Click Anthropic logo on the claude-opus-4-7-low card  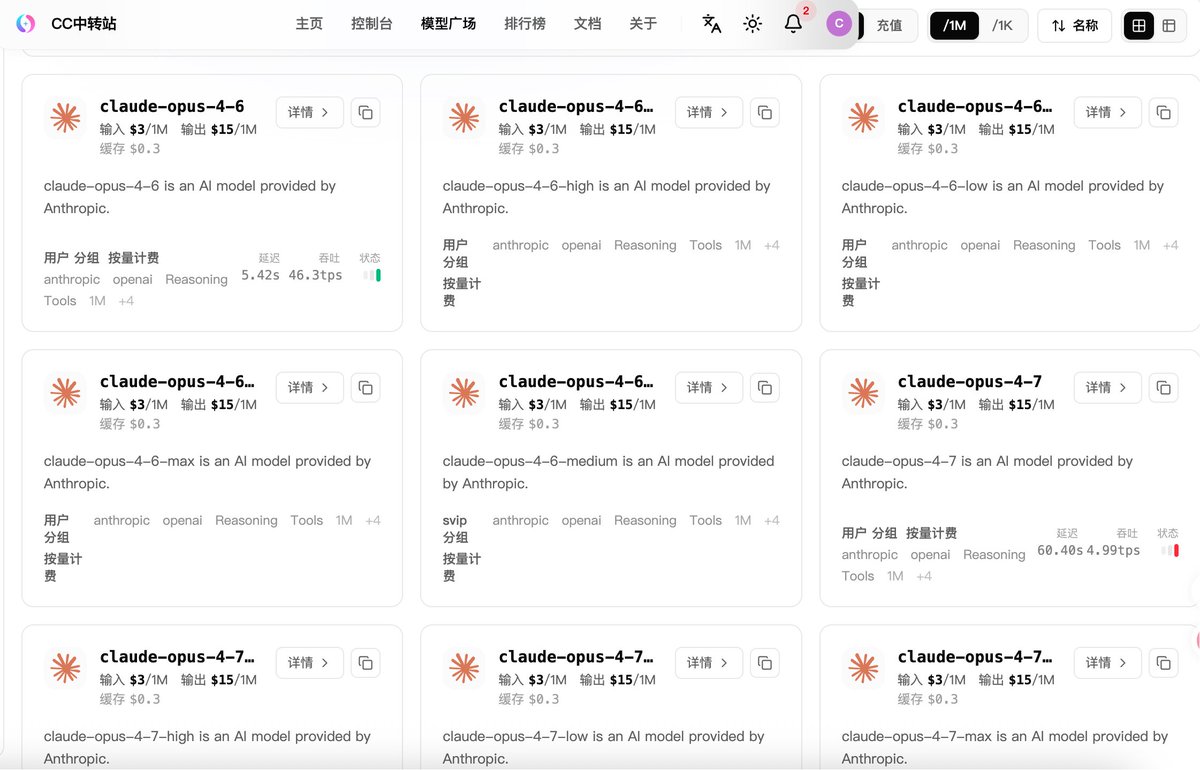point(464,668)
